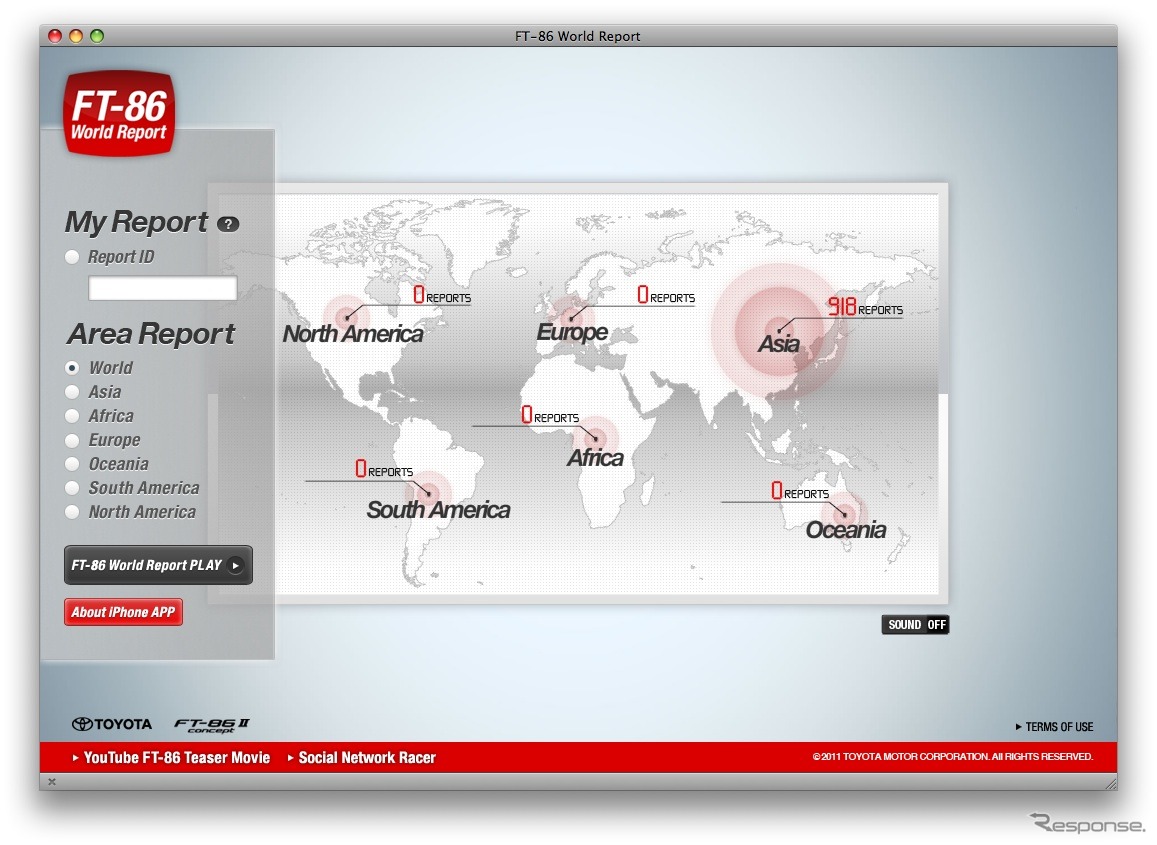Image resolution: width=1157 pixels, height=845 pixels.
Task: Click the Oceania map label
Action: (846, 530)
